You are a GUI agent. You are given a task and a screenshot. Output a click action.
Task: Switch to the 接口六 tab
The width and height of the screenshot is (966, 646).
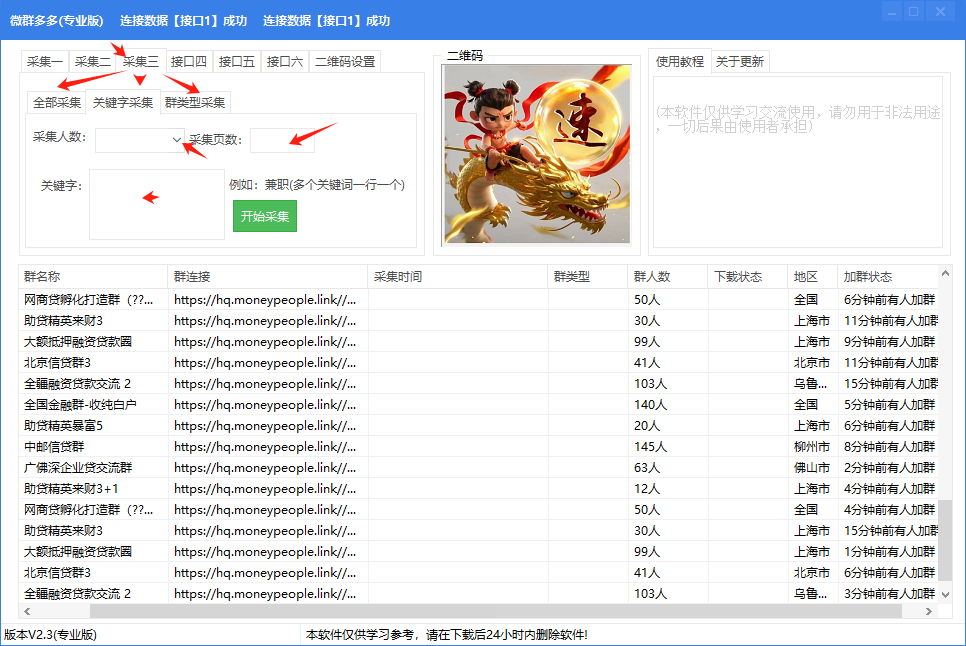pyautogui.click(x=285, y=62)
